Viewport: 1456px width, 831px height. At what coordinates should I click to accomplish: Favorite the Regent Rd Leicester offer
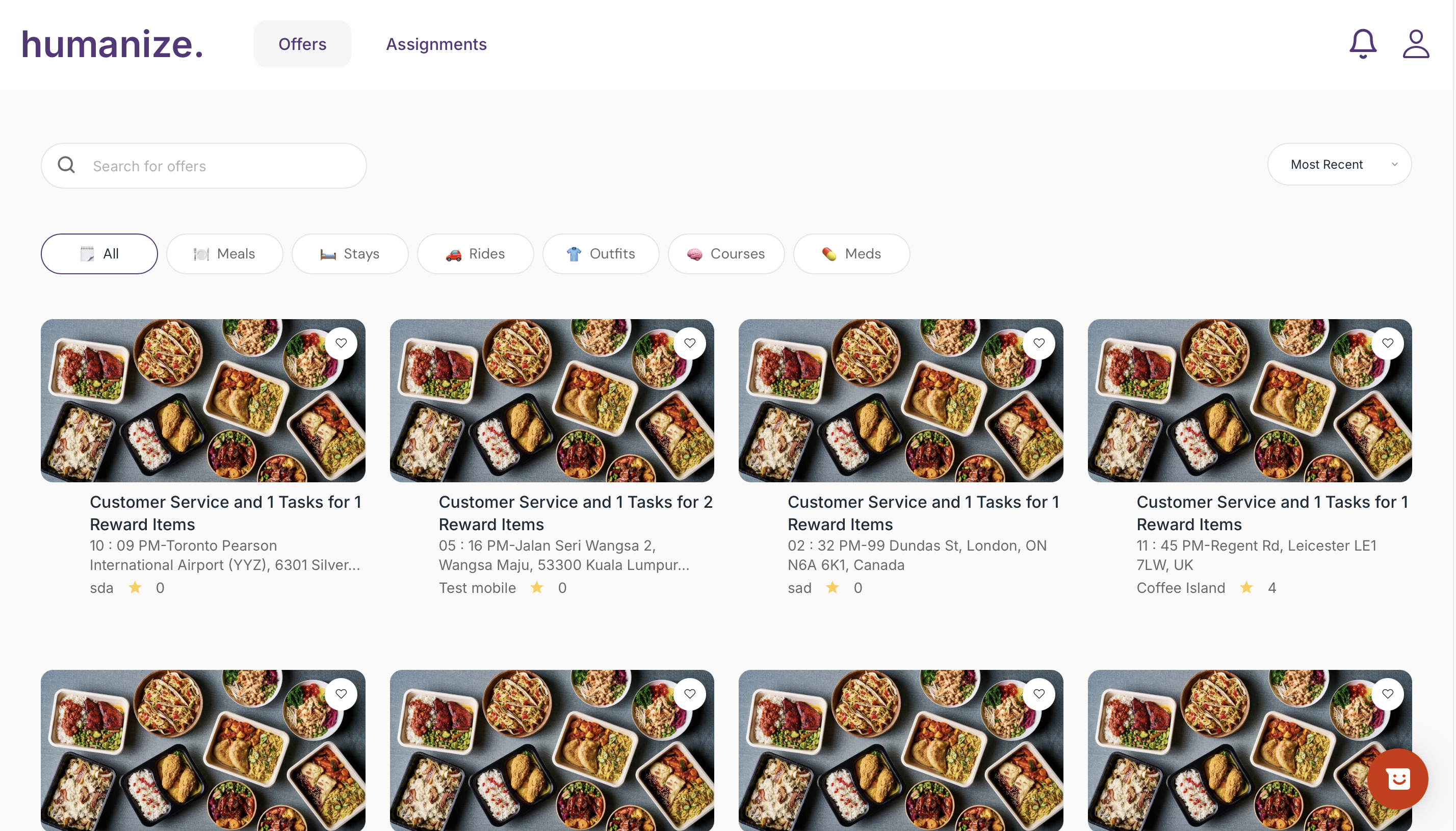tap(1388, 343)
